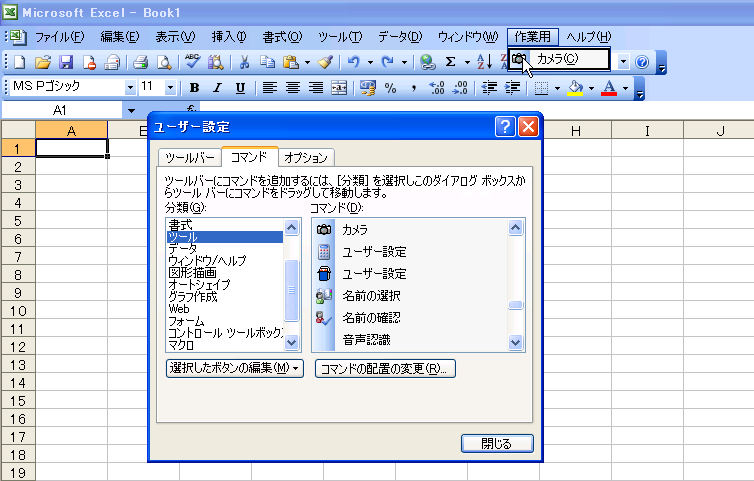Open the ファイル menu

point(60,37)
